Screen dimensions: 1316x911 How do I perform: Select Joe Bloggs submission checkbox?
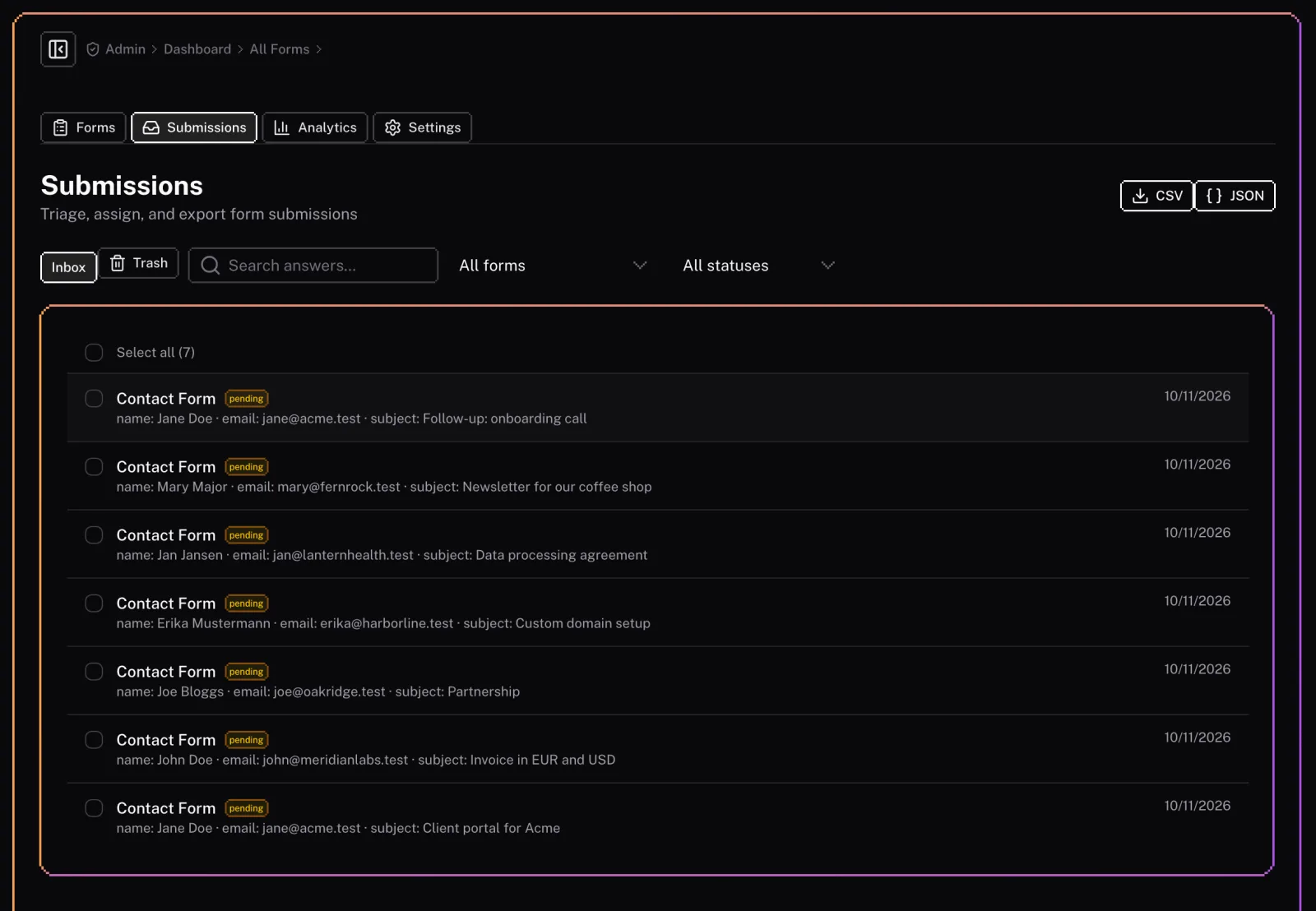94,672
